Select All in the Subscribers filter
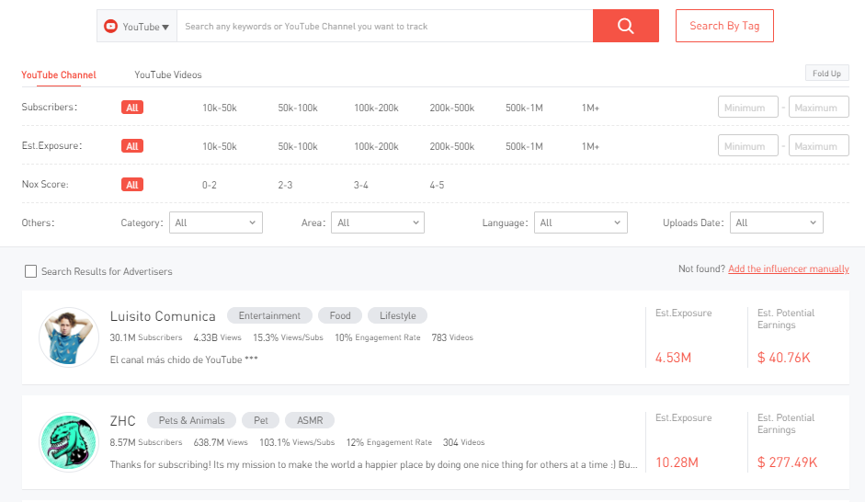Viewport: 865px width, 502px height. (x=132, y=108)
